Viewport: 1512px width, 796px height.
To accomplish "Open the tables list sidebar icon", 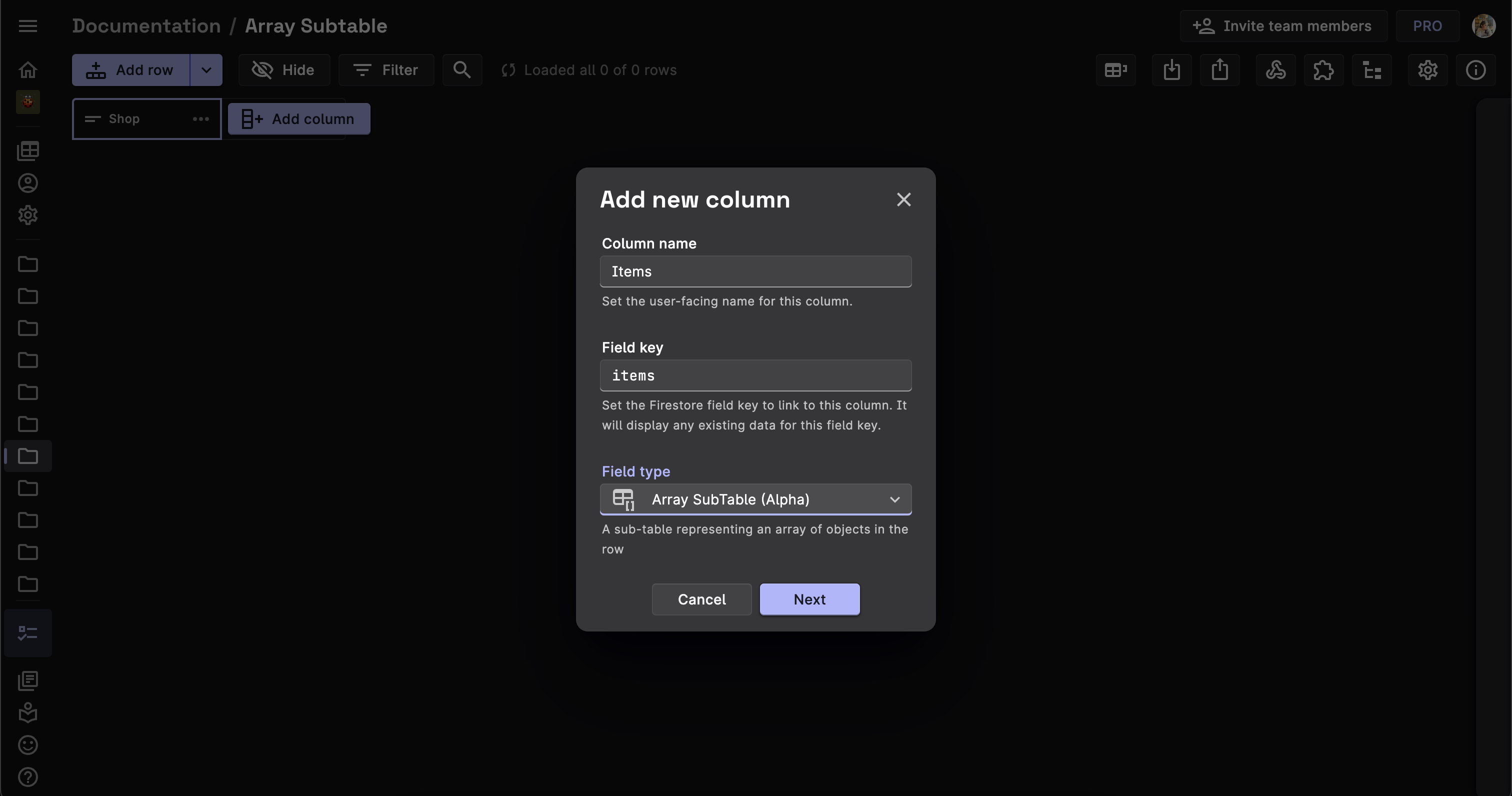I will pyautogui.click(x=27, y=151).
